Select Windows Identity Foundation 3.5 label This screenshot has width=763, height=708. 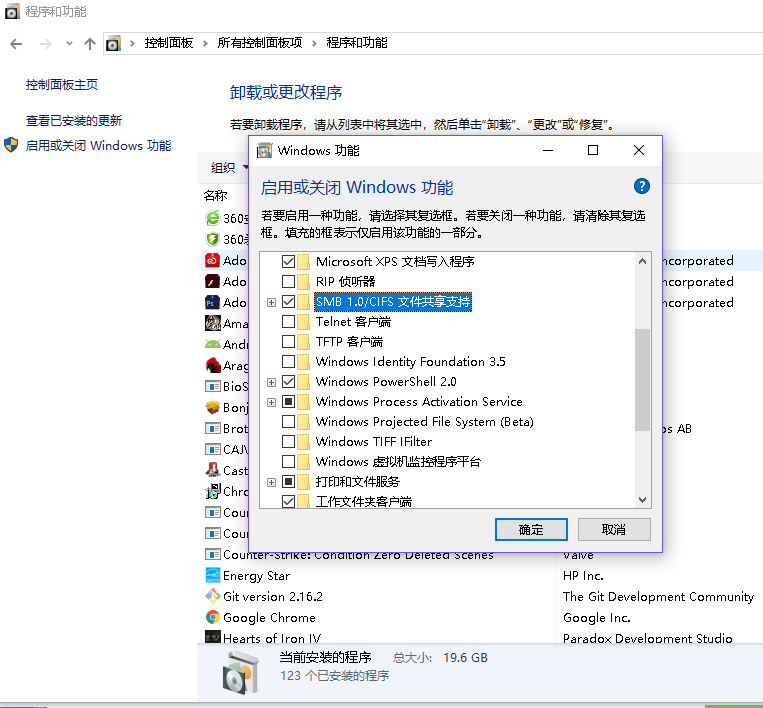tap(411, 362)
